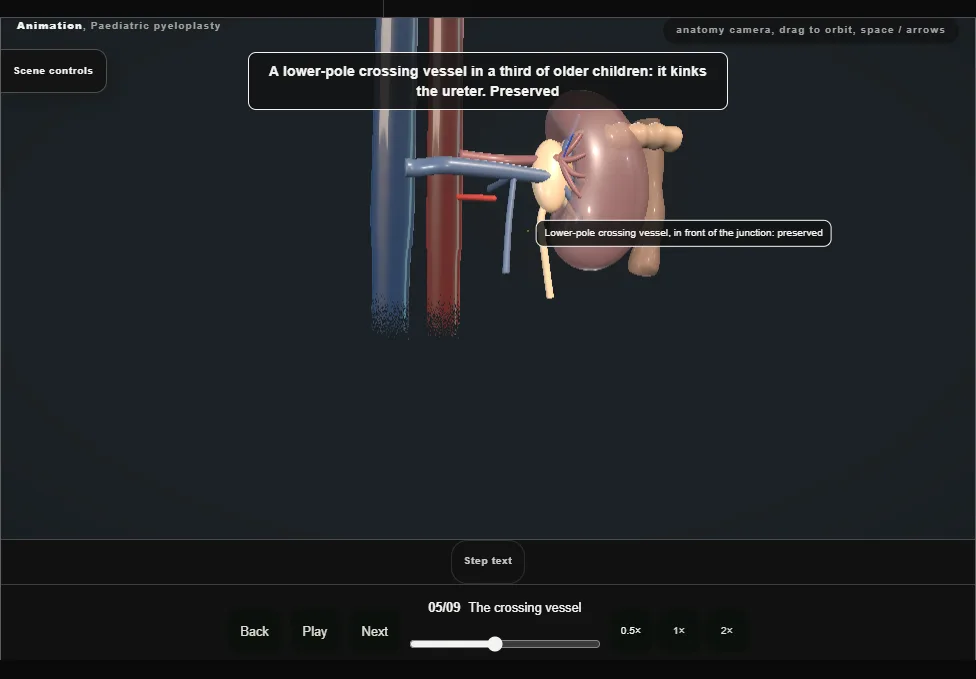Set playback speed to 1×

click(x=678, y=630)
